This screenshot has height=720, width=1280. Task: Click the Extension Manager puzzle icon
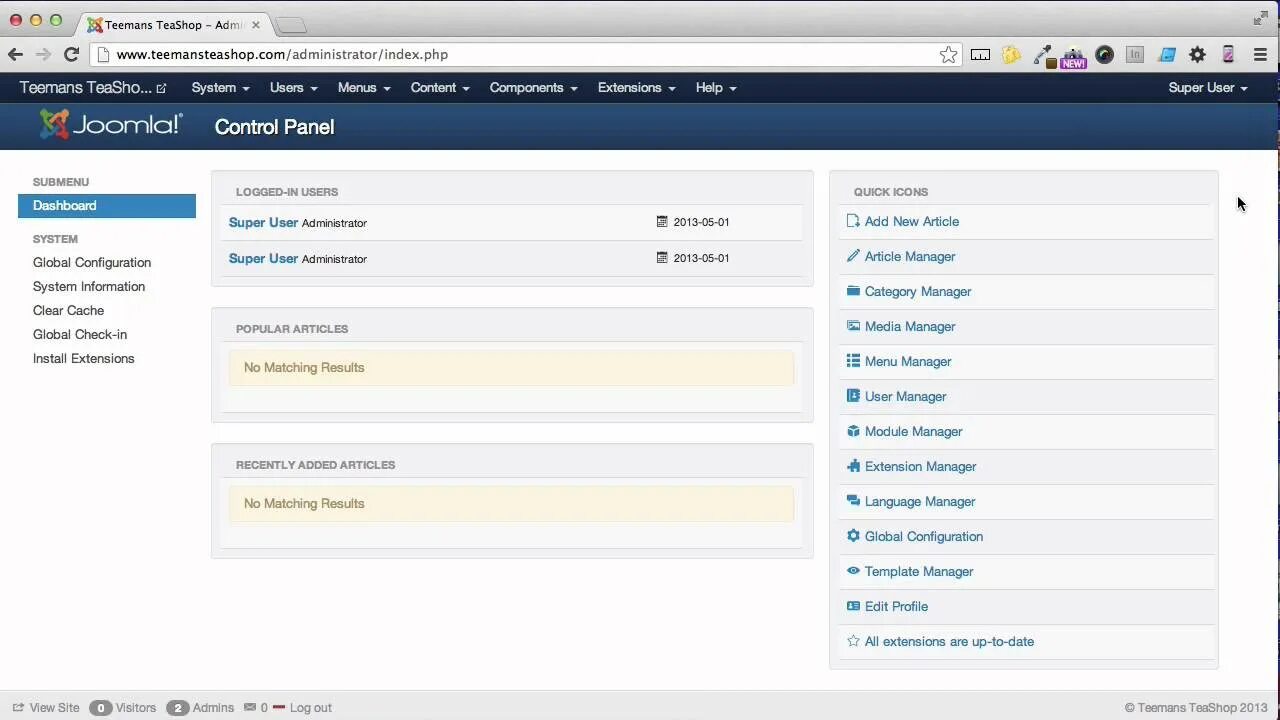point(853,466)
